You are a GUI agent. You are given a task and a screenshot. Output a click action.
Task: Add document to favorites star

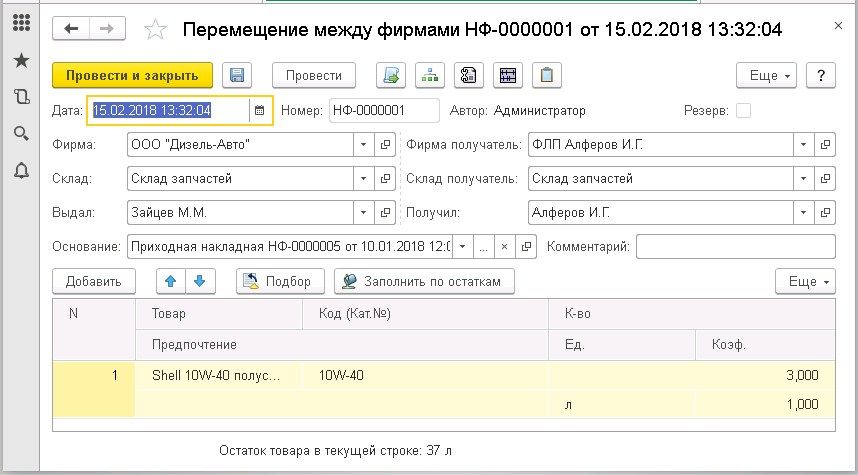pyautogui.click(x=155, y=30)
